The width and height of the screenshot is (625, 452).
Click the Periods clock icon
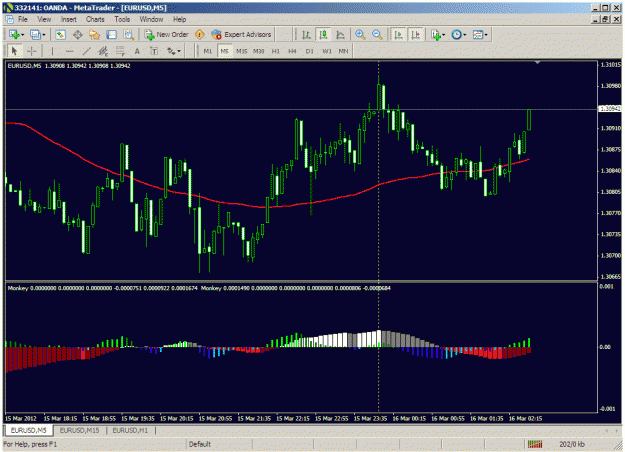(x=456, y=35)
